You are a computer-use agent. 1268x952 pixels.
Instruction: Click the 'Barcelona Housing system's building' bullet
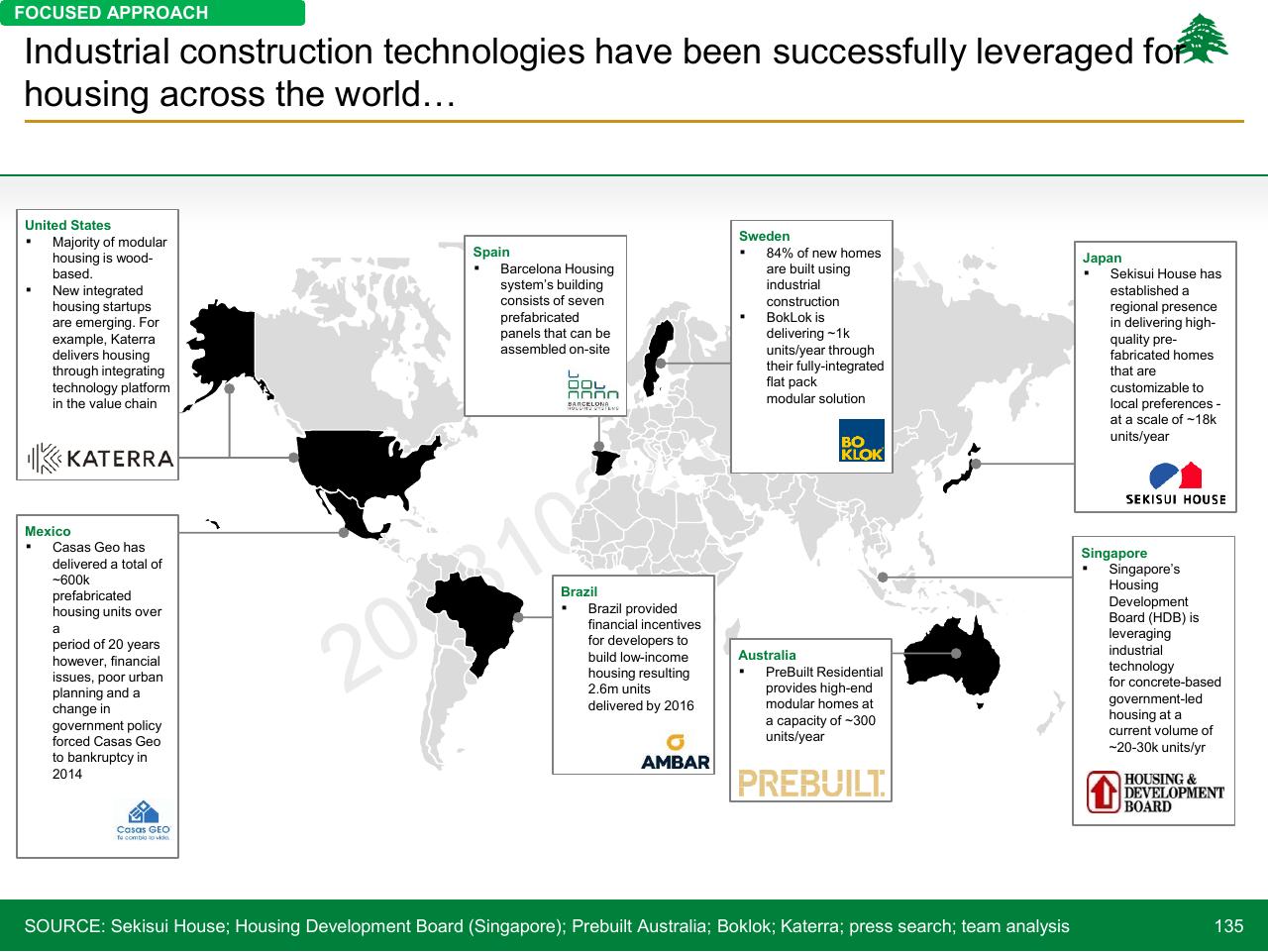[x=557, y=309]
